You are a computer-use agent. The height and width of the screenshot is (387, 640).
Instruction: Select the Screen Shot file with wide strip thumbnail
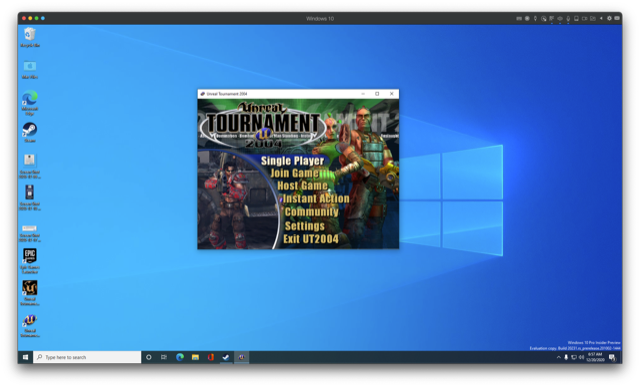click(x=29, y=233)
